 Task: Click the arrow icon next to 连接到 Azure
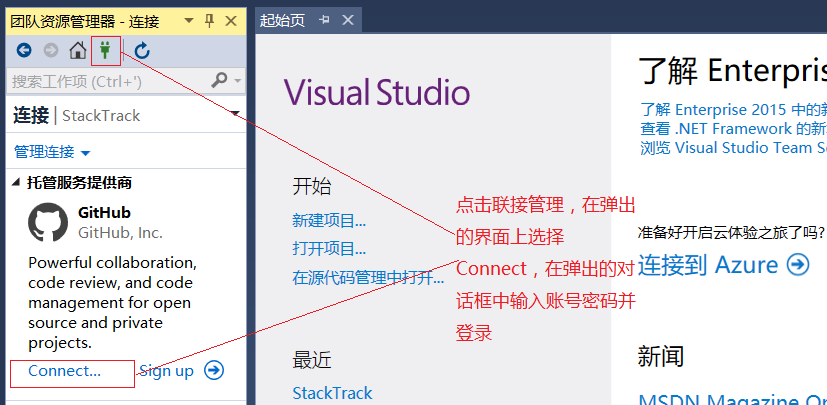798,265
